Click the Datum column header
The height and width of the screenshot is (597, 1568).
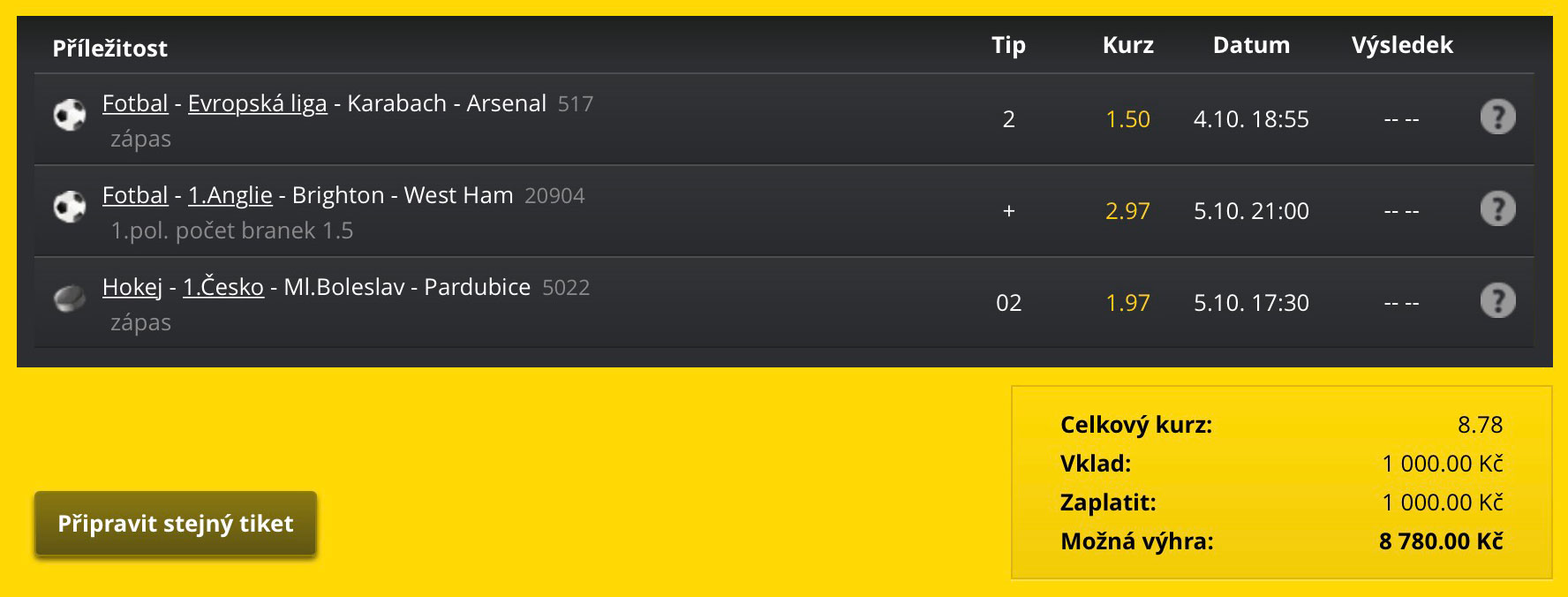pos(1251,45)
